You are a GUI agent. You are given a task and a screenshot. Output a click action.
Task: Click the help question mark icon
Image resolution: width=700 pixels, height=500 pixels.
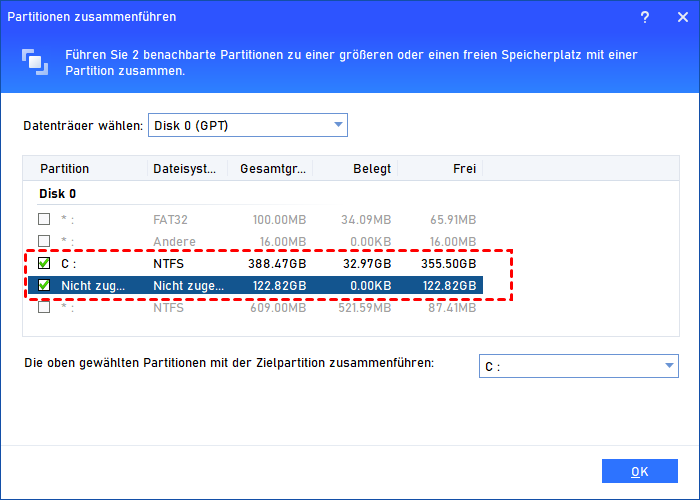pos(645,17)
